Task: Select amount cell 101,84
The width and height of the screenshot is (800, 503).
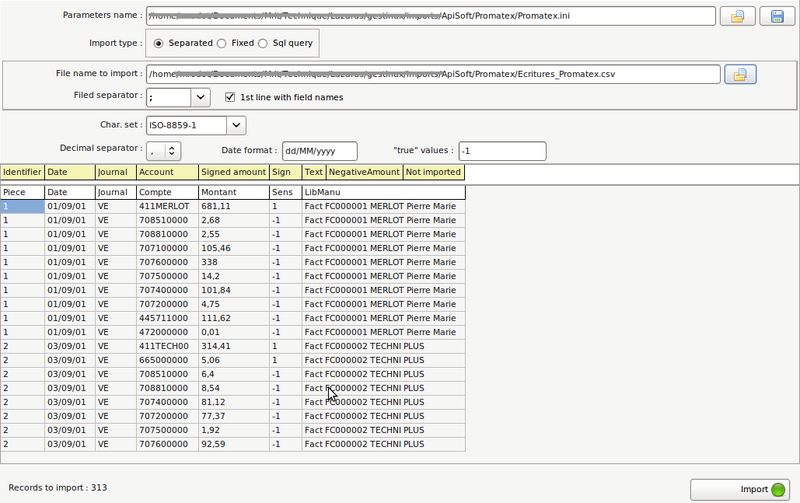Action: pyautogui.click(x=234, y=290)
